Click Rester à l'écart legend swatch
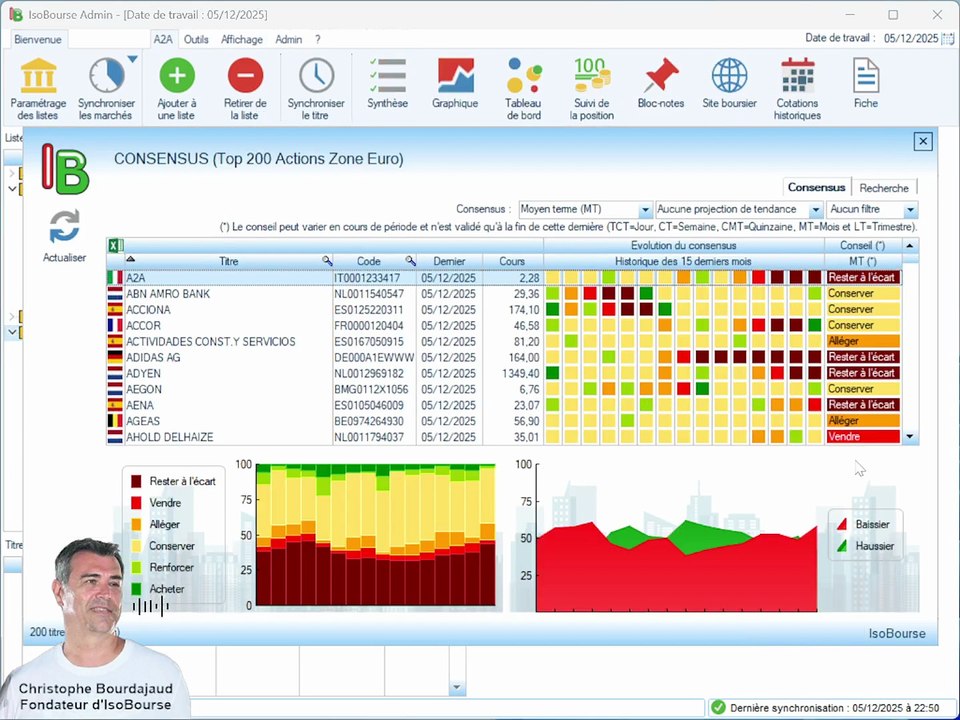Image resolution: width=960 pixels, height=720 pixels. pyautogui.click(x=136, y=481)
